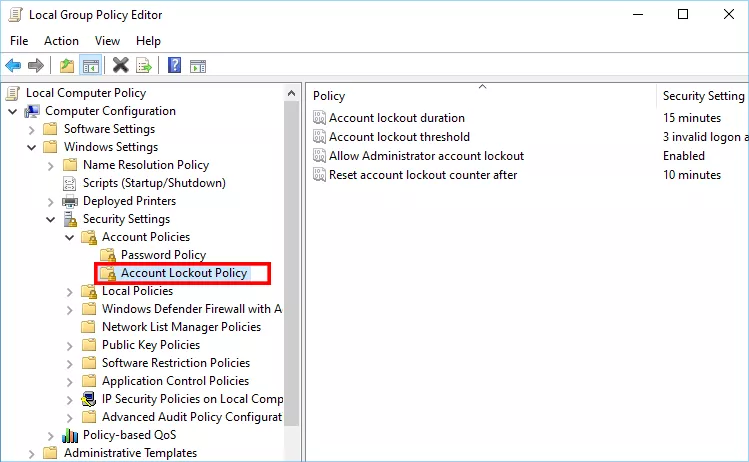The width and height of the screenshot is (749, 462).
Task: Click the Policy-based QoS chart icon
Action: coord(70,435)
